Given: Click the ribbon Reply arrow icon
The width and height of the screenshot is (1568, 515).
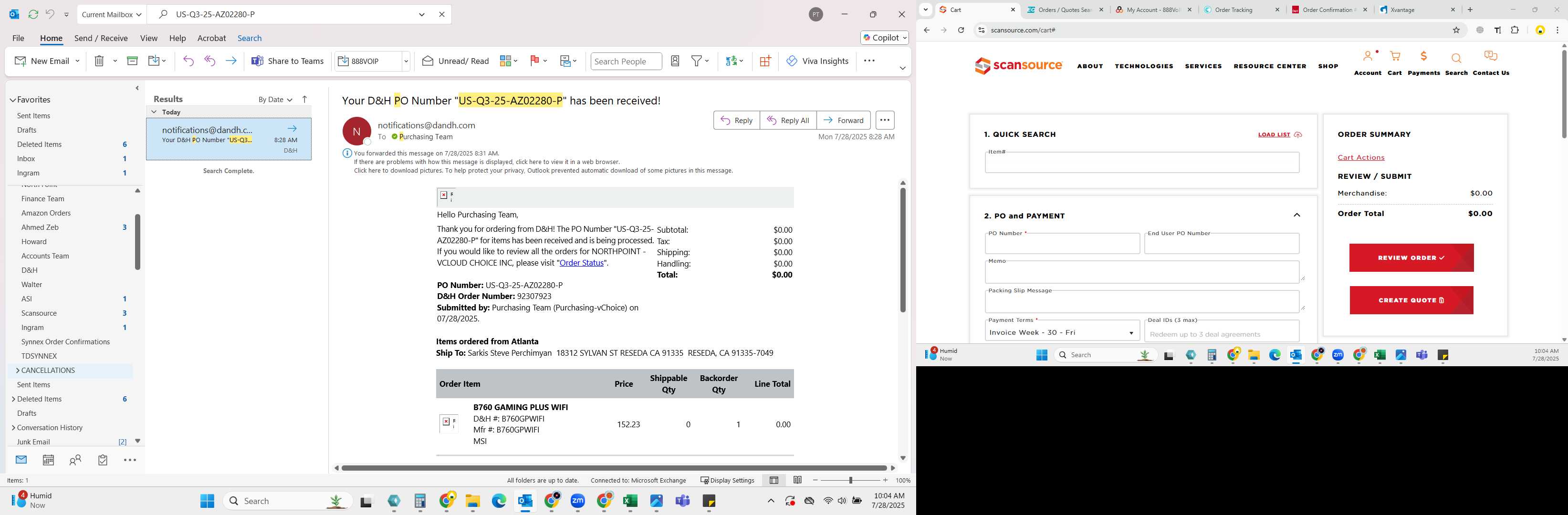Looking at the screenshot, I should [188, 61].
